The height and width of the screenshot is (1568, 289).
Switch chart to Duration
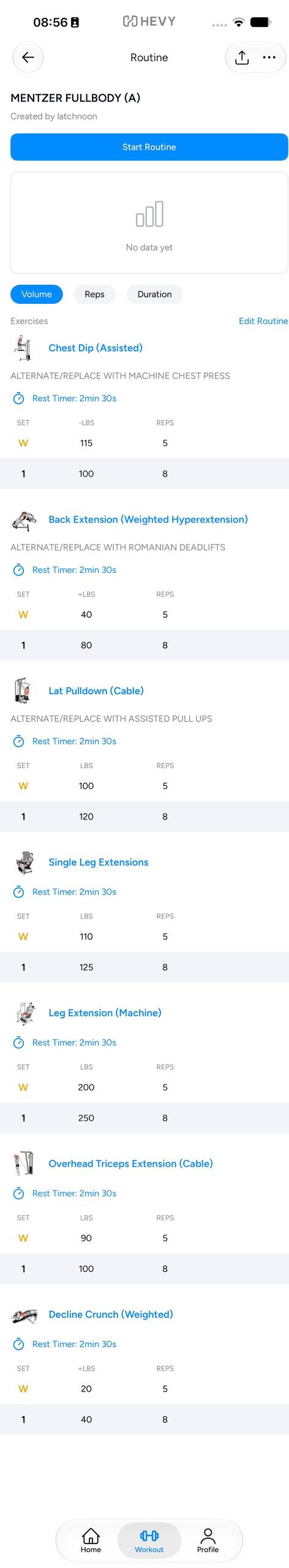pos(154,295)
